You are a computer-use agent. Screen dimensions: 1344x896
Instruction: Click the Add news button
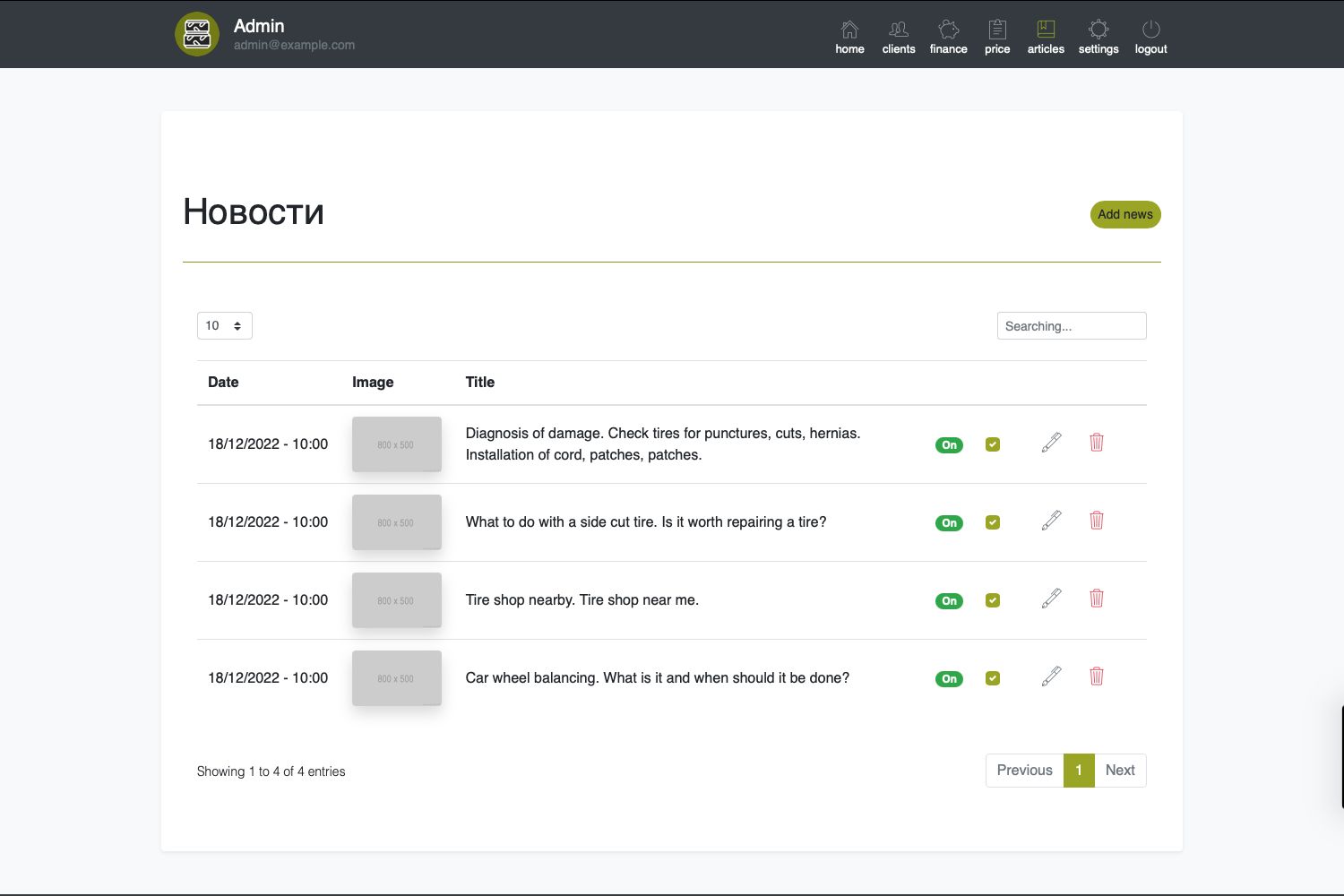click(x=1124, y=214)
